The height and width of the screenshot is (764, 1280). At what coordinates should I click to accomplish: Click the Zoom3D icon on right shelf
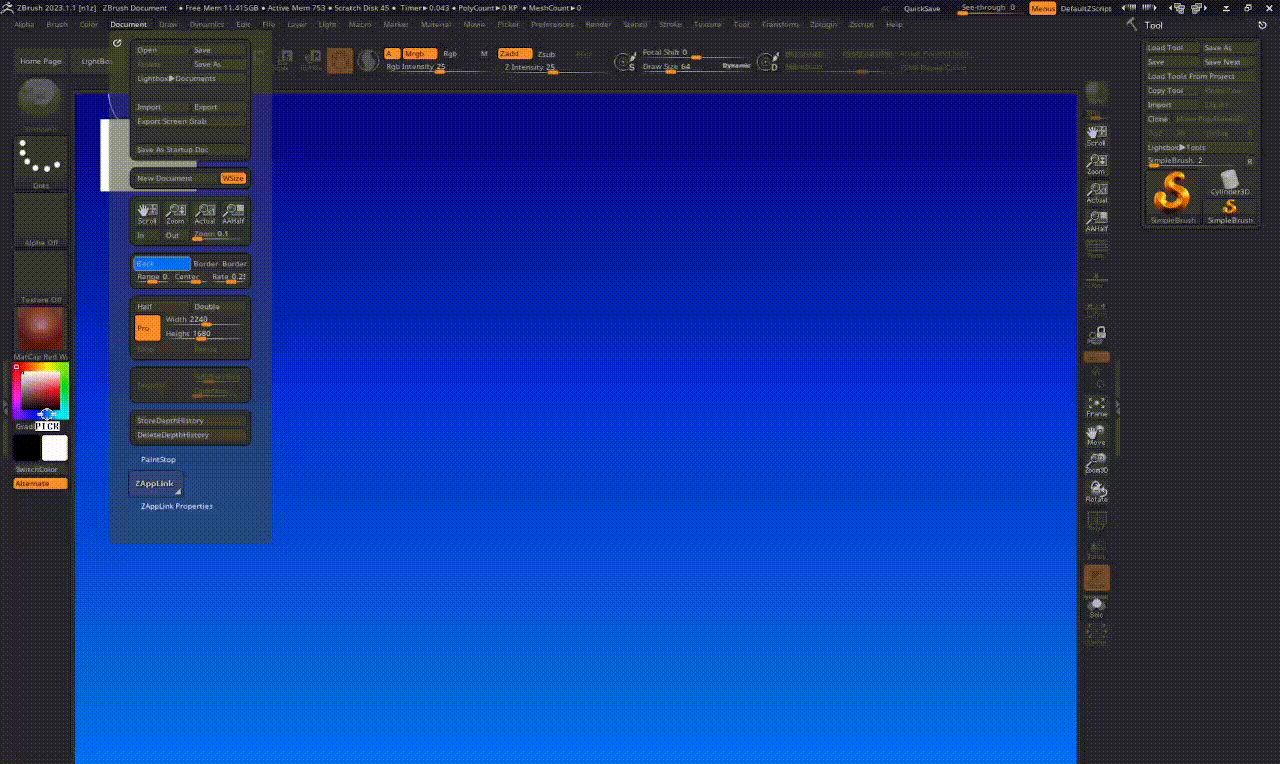click(1097, 463)
